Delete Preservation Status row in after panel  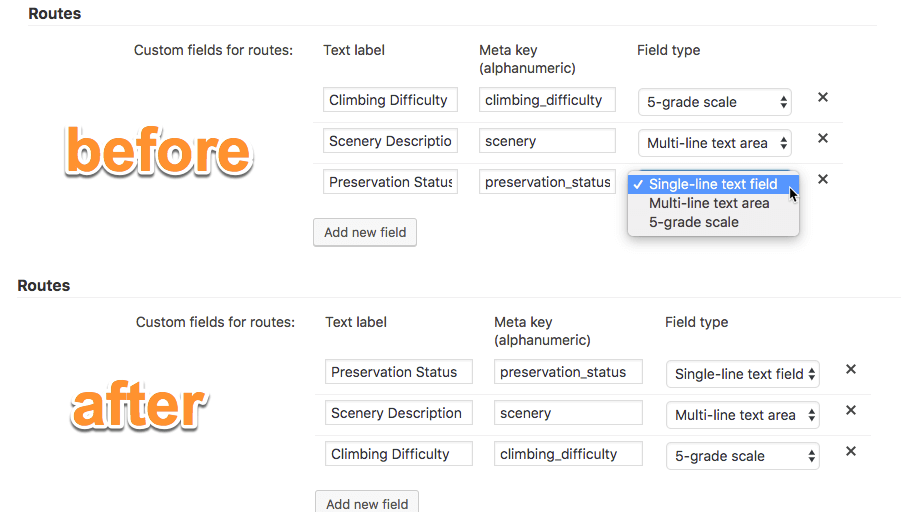click(851, 370)
